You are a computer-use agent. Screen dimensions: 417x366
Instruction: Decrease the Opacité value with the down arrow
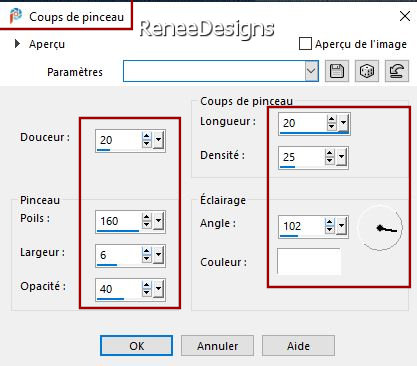pos(146,293)
